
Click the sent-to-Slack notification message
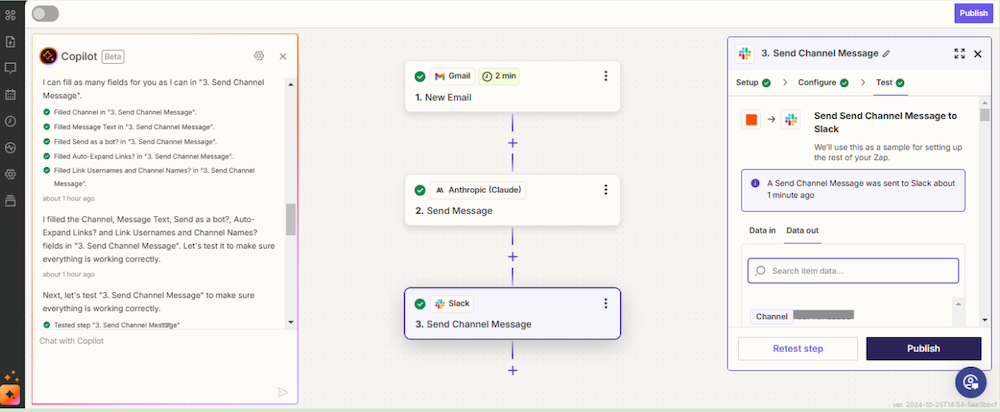coord(853,190)
